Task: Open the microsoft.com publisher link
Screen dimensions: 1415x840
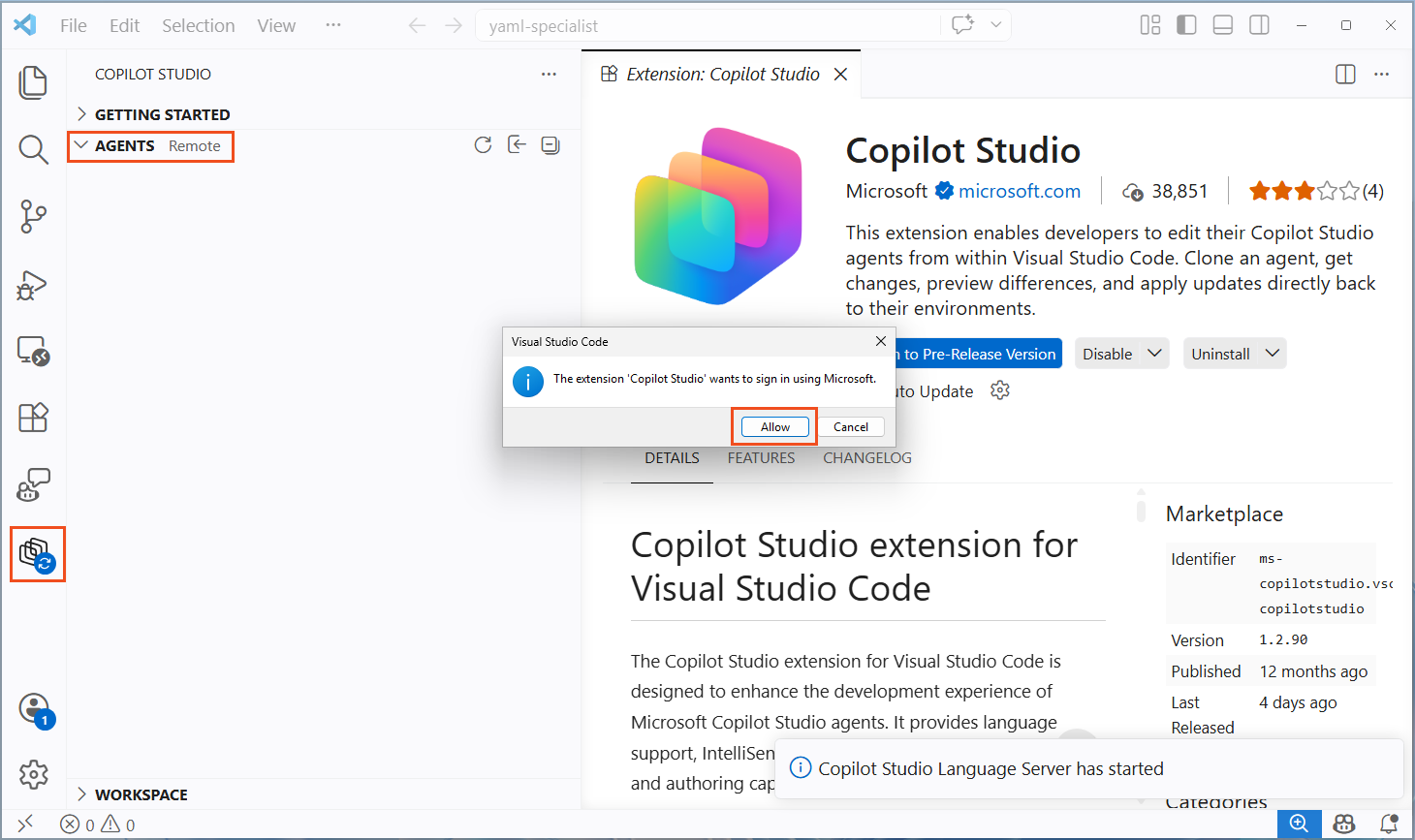Action: [x=1019, y=191]
